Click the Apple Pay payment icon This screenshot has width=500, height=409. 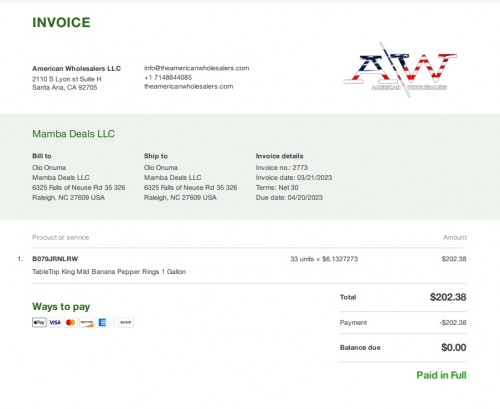point(39,322)
